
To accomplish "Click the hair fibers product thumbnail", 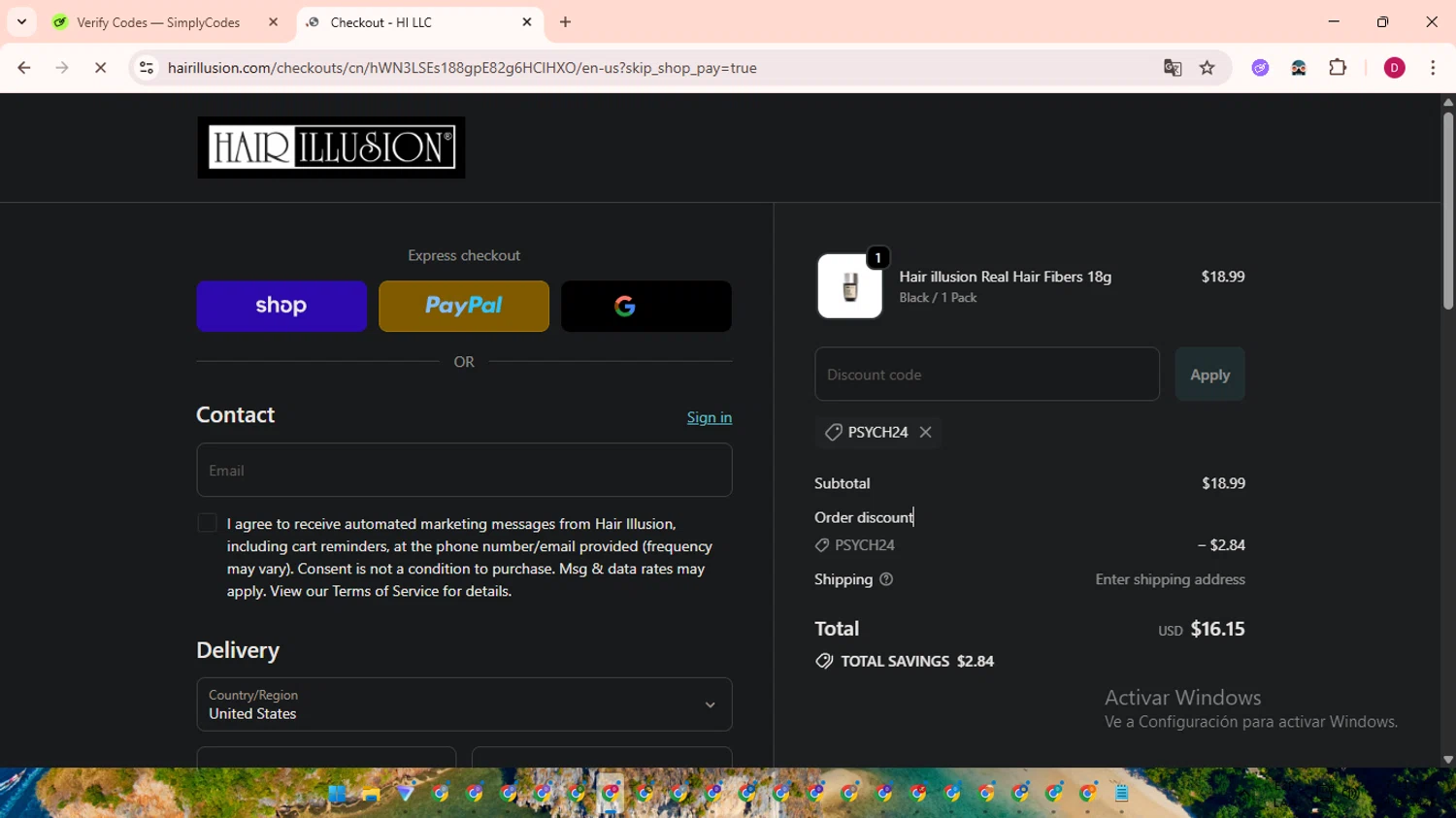I will coord(849,286).
